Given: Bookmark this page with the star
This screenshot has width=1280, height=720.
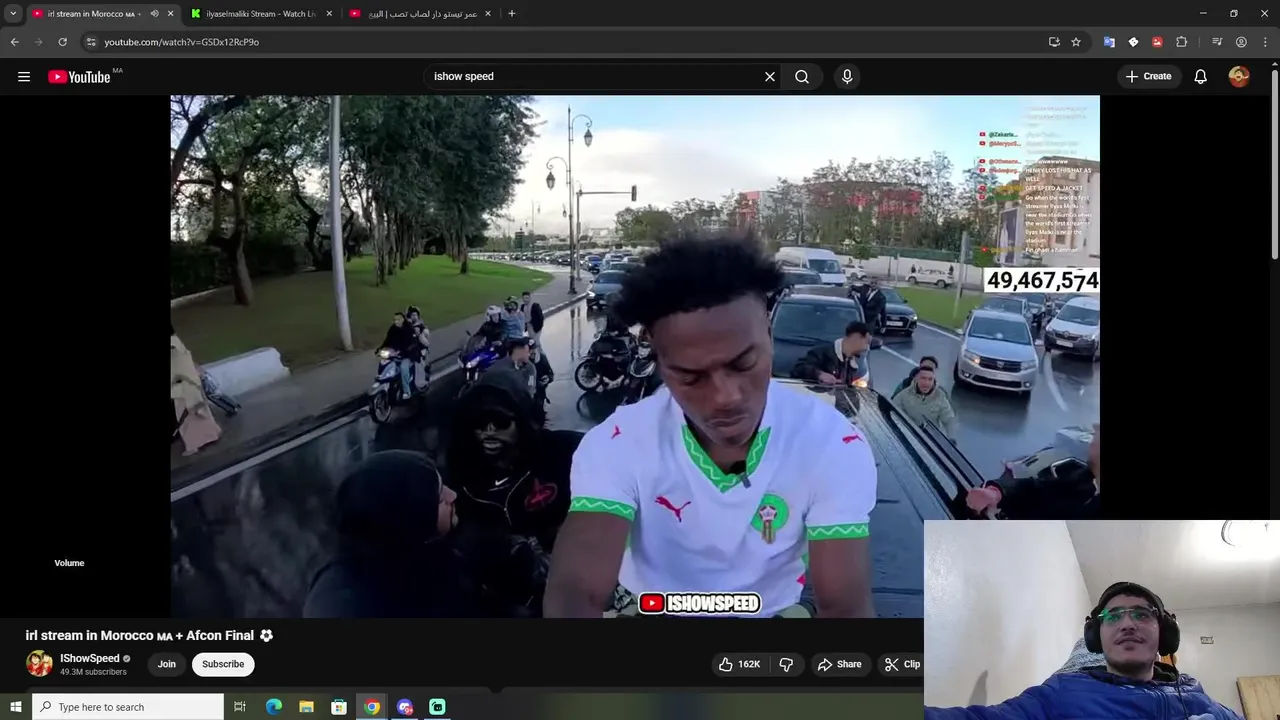Looking at the screenshot, I should point(1076,42).
